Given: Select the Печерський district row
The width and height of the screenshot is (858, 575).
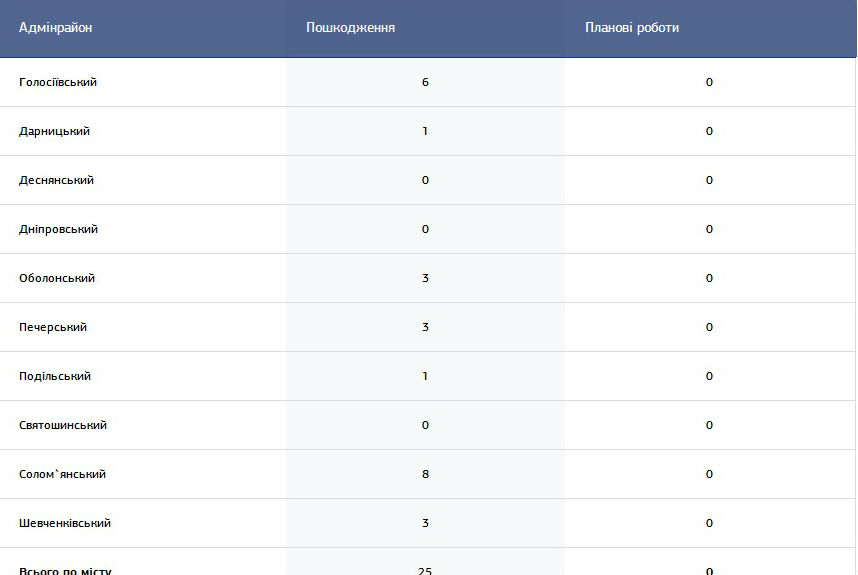Looking at the screenshot, I should pos(428,327).
